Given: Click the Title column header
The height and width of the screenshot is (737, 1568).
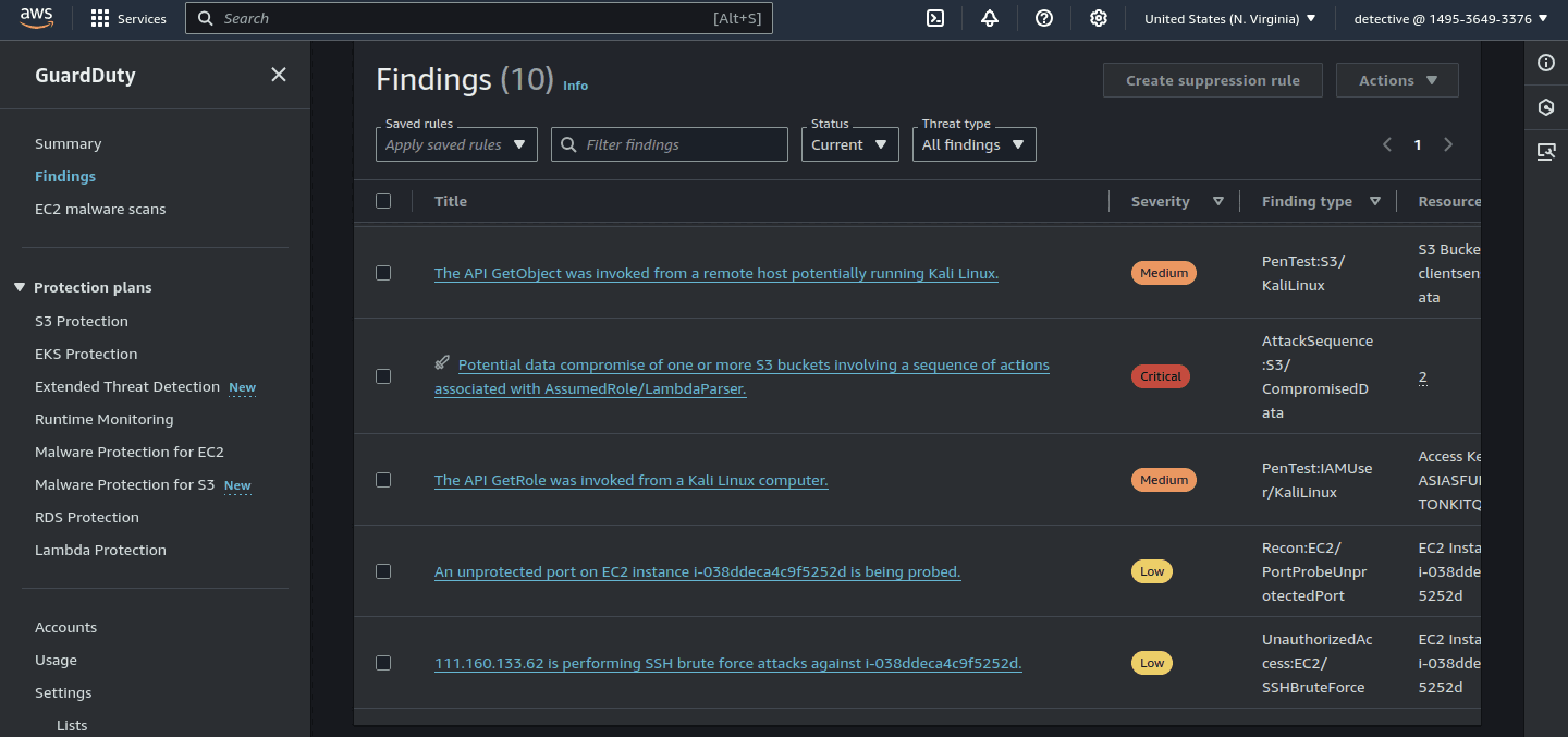Looking at the screenshot, I should click(450, 201).
